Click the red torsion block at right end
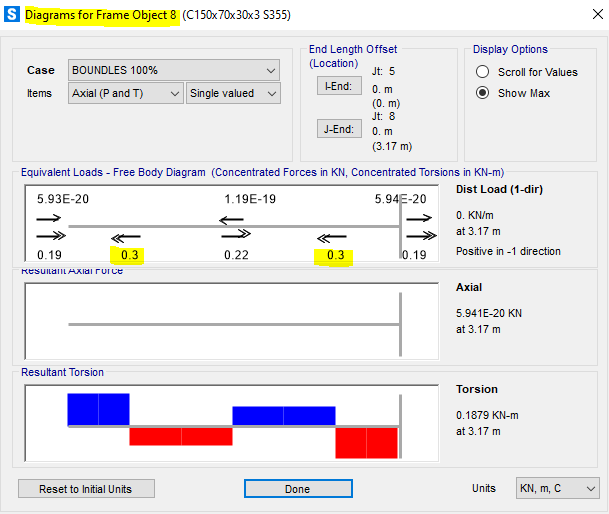Image resolution: width=609 pixels, height=514 pixels. click(366, 442)
